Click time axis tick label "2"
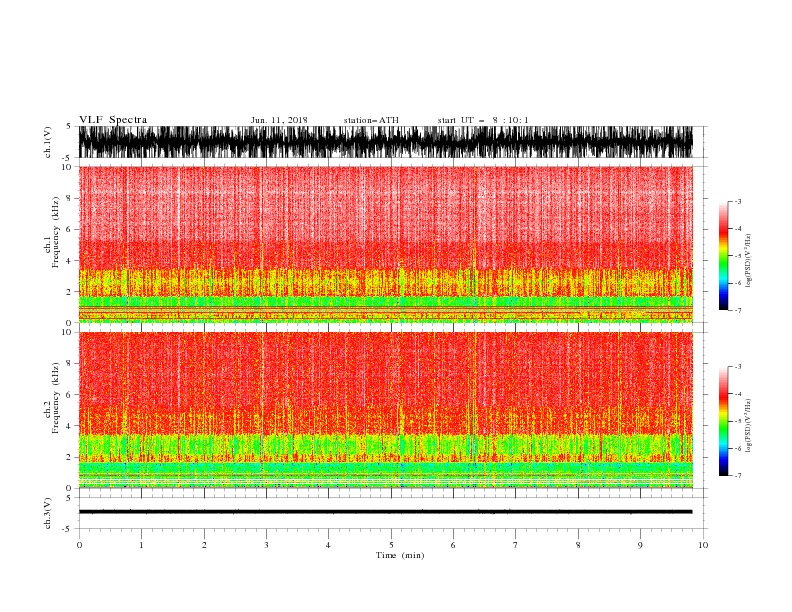This screenshot has width=792, height=612. click(204, 545)
